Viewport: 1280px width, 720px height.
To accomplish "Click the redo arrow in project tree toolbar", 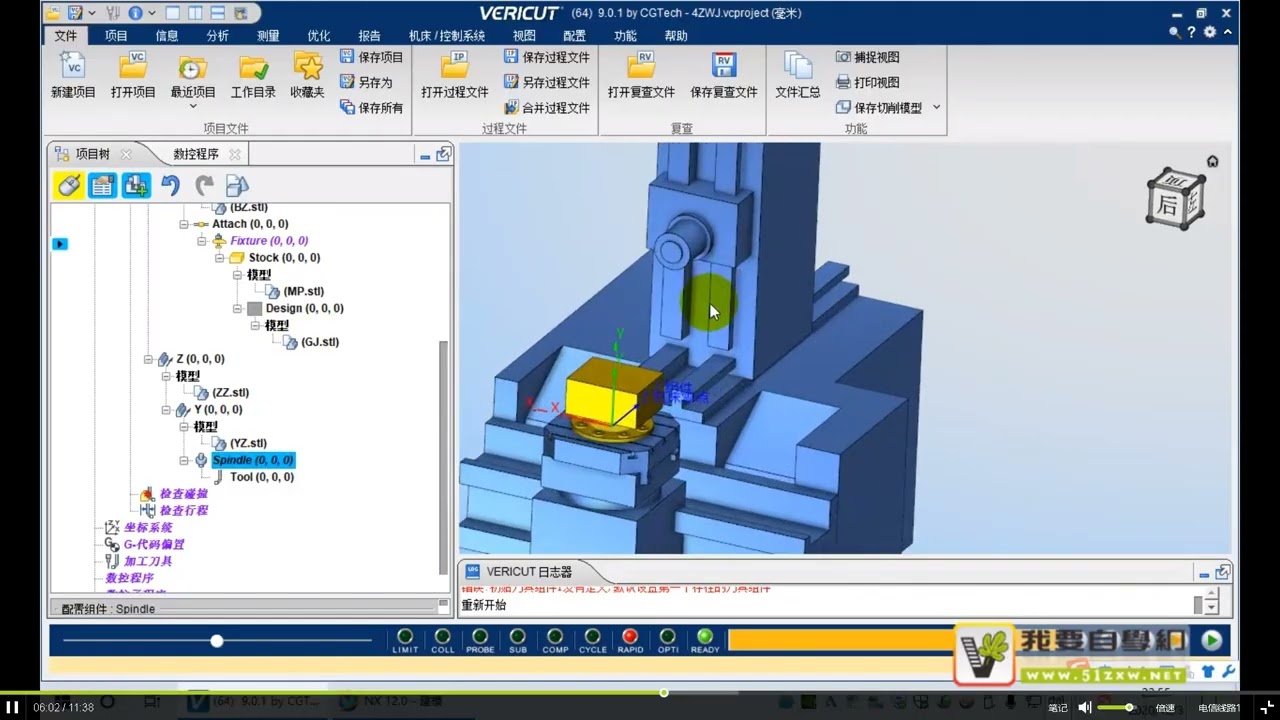I will pyautogui.click(x=205, y=185).
